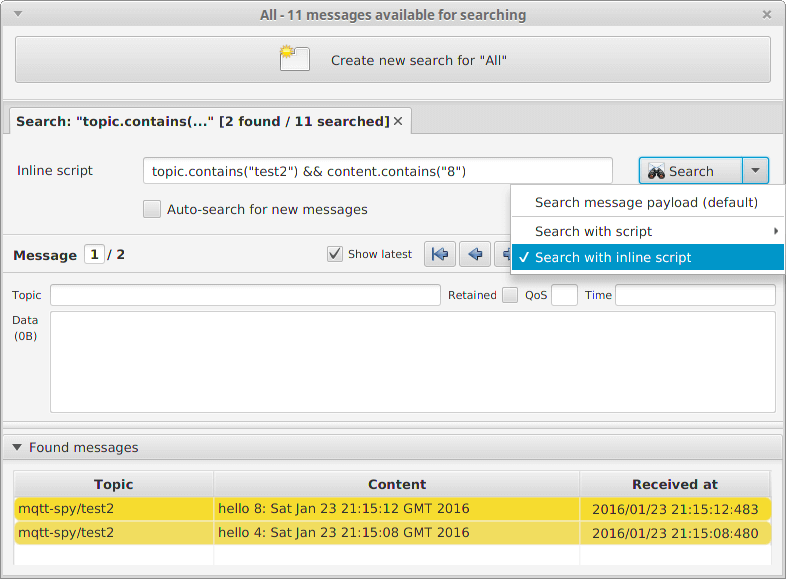
Task: Enable Auto-search for new messages checkbox
Action: pyautogui.click(x=152, y=209)
